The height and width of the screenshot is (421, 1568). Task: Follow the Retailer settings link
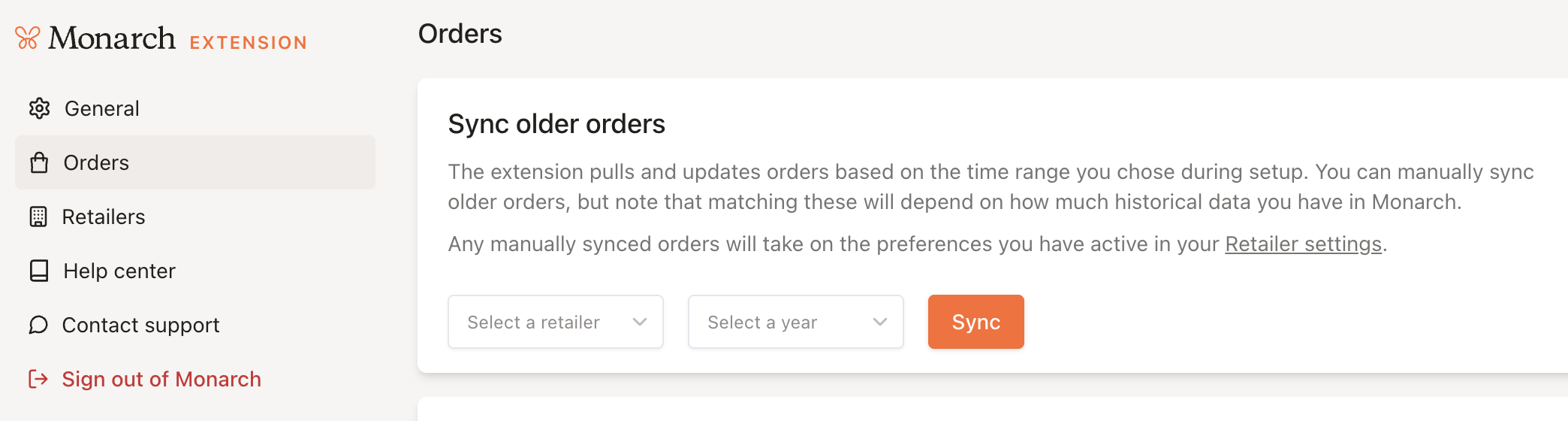tap(1303, 244)
